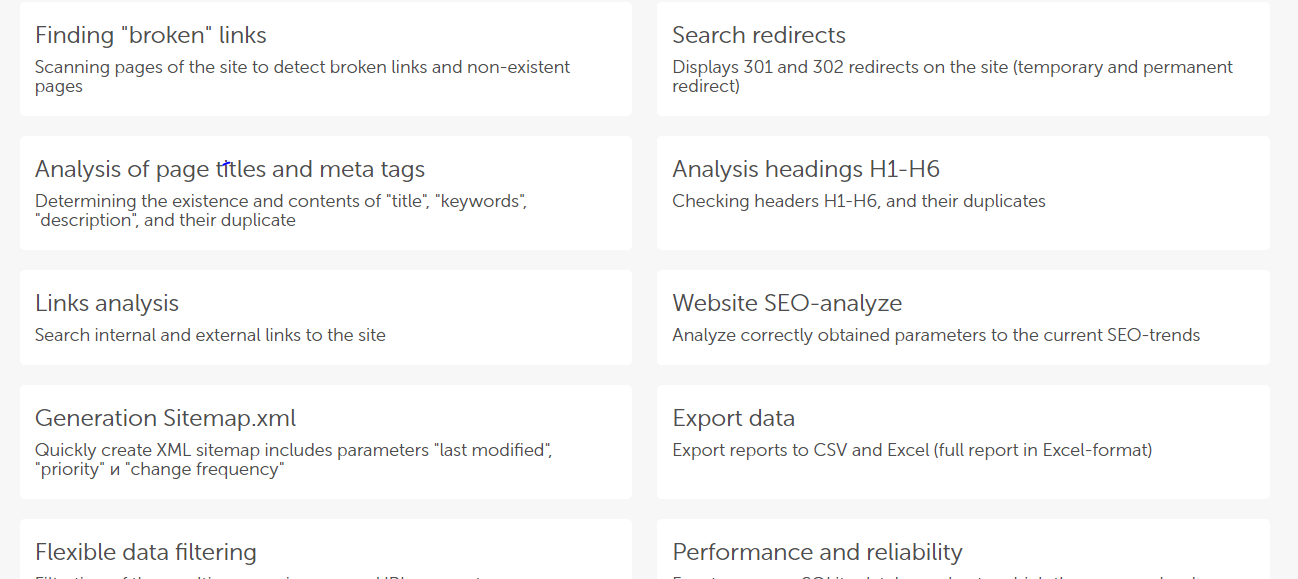Viewport: 1298px width, 579px height.
Task: Open the Export data feature heading
Action: point(733,418)
